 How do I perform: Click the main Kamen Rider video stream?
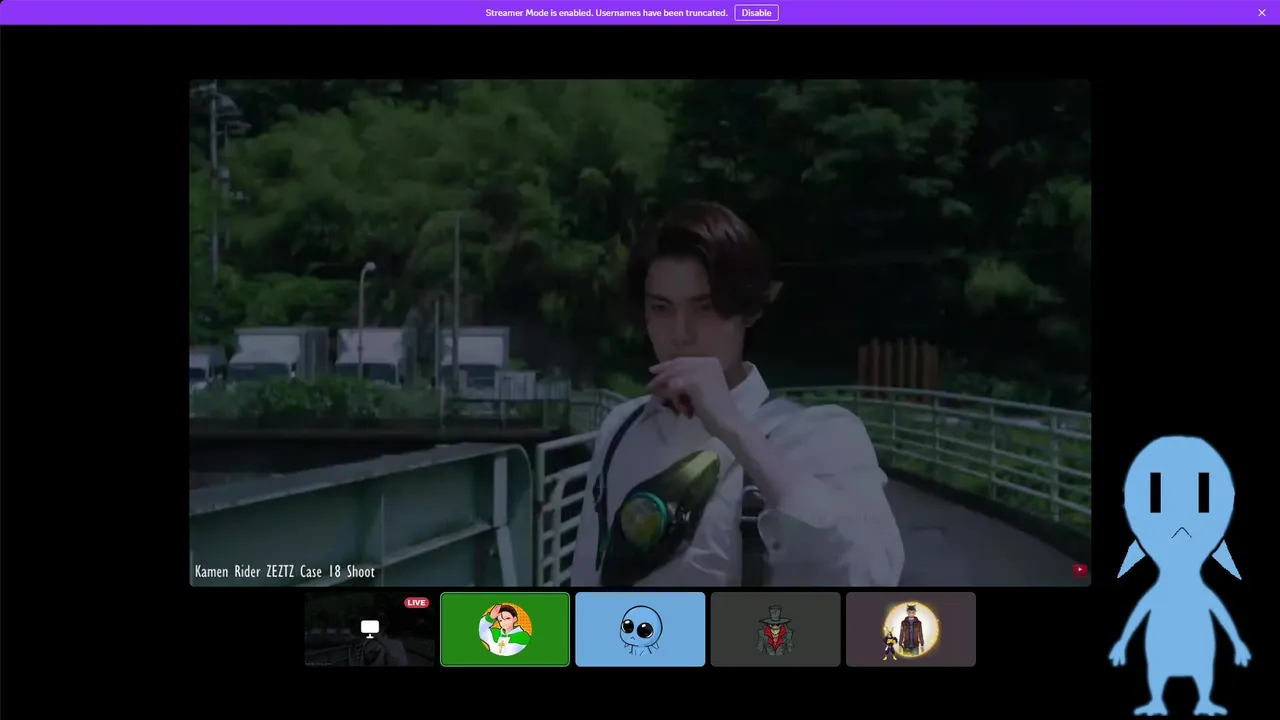pos(640,333)
